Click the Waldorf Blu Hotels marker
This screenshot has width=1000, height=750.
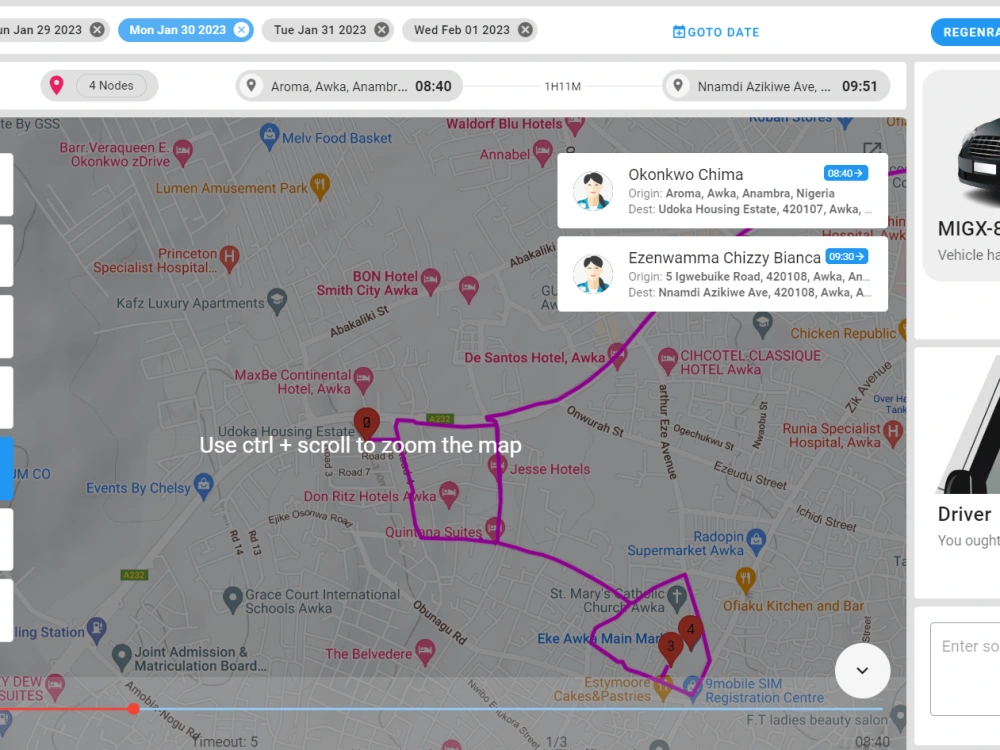pyautogui.click(x=575, y=125)
